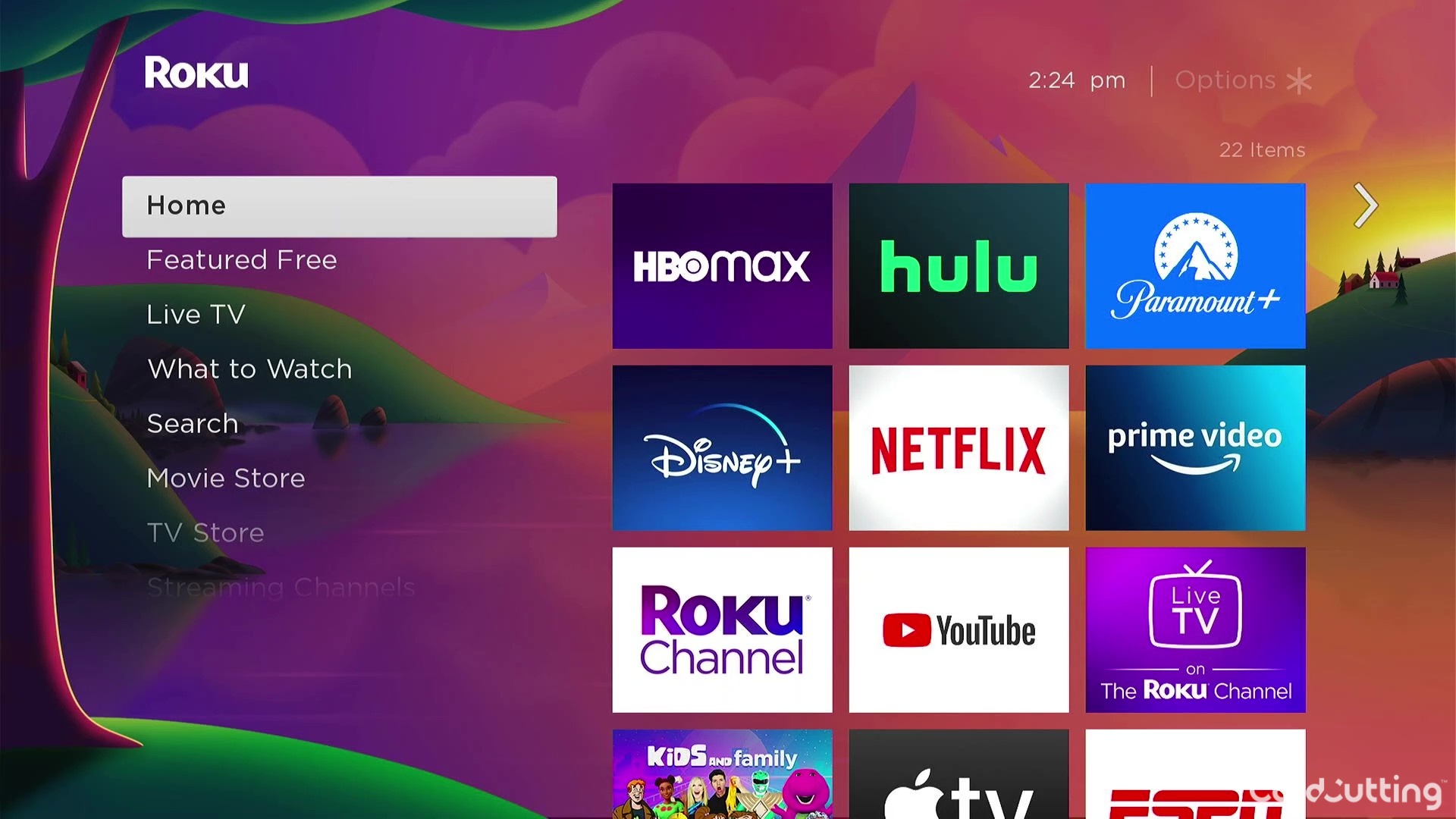This screenshot has height=819, width=1456.
Task: Open Netflix streaming app
Action: click(958, 447)
